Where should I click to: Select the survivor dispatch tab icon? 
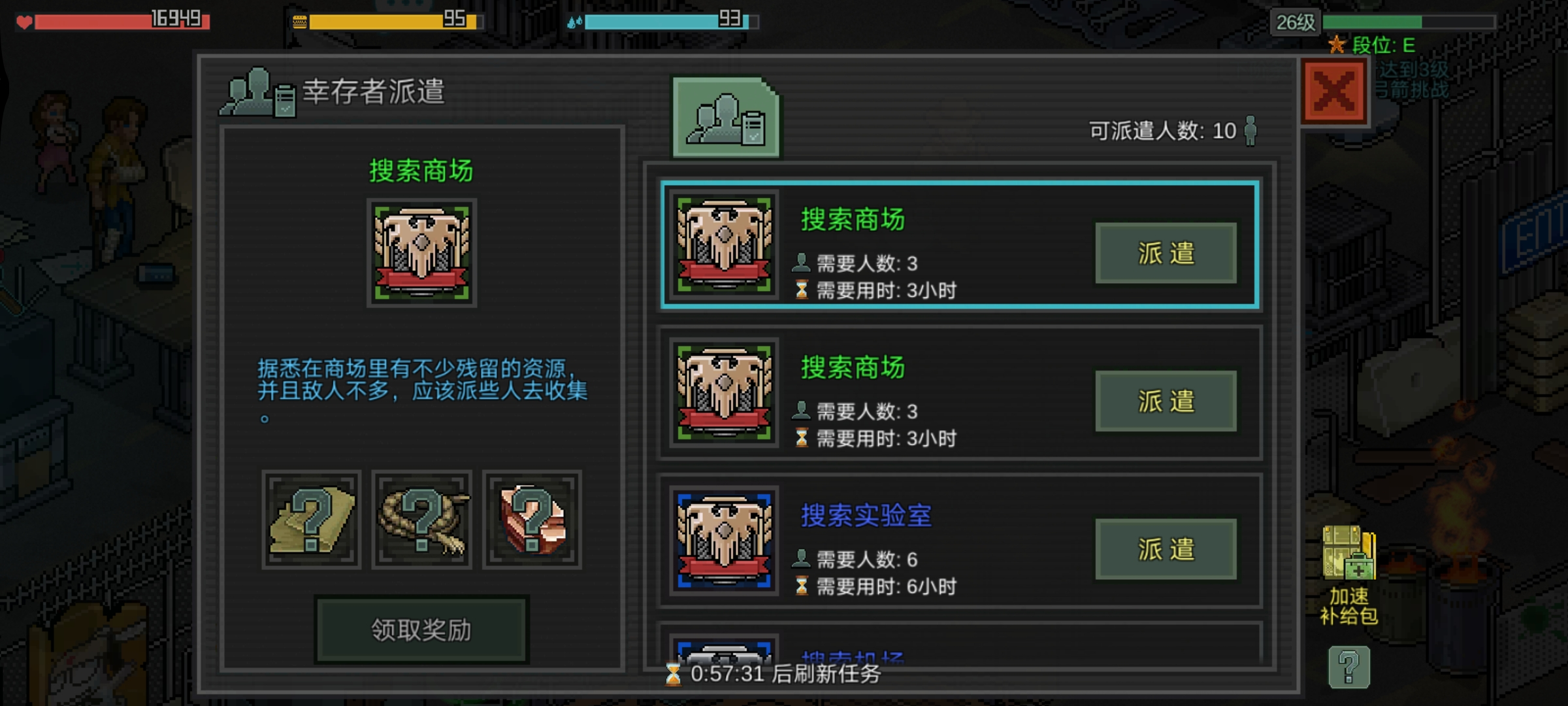[x=727, y=118]
